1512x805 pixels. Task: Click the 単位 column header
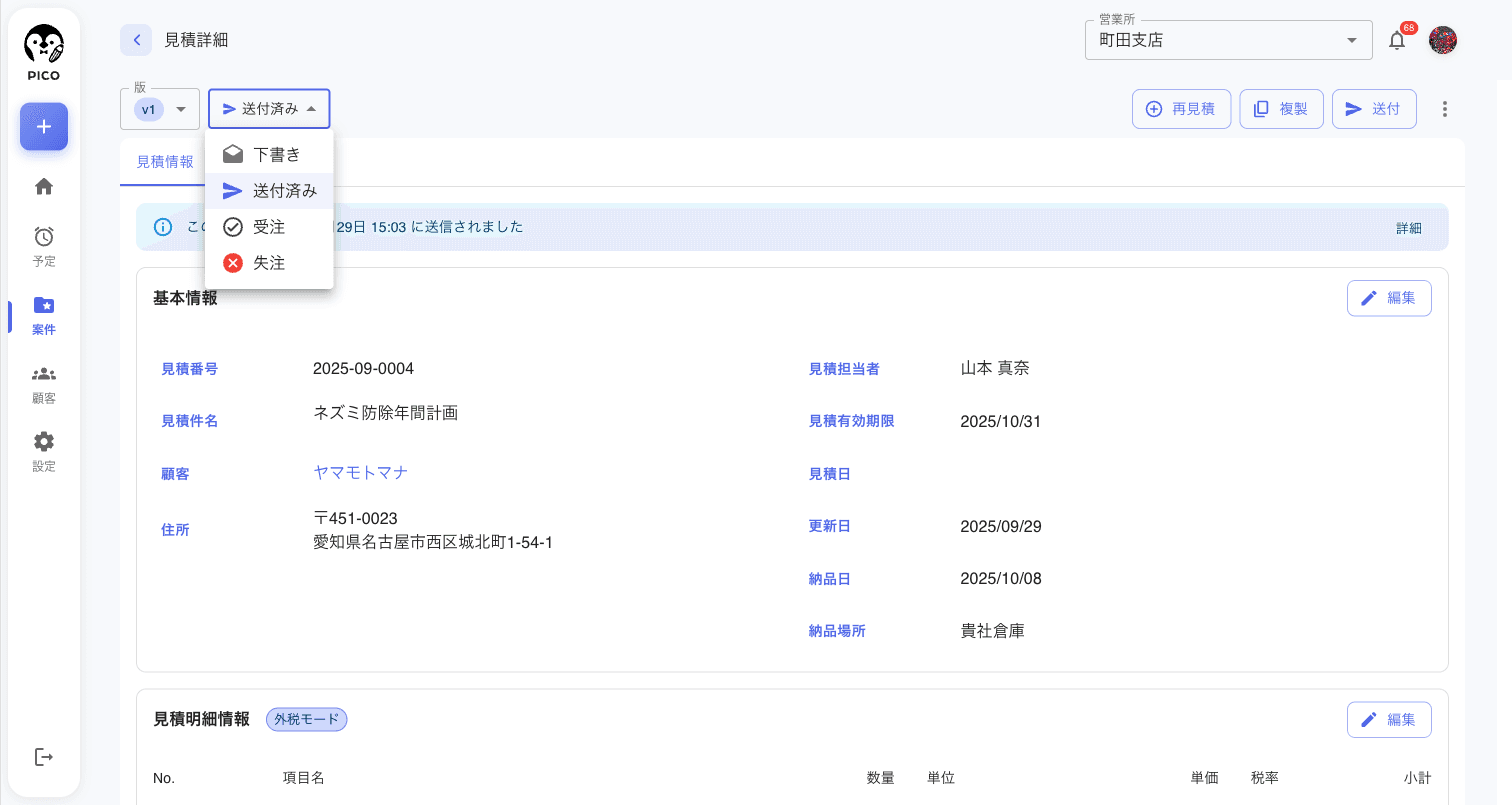click(941, 778)
